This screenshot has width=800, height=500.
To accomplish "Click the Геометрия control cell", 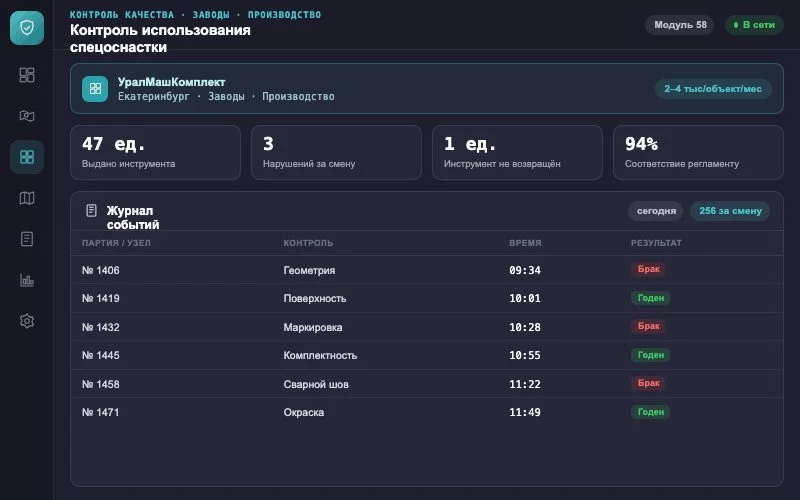I will tap(309, 270).
